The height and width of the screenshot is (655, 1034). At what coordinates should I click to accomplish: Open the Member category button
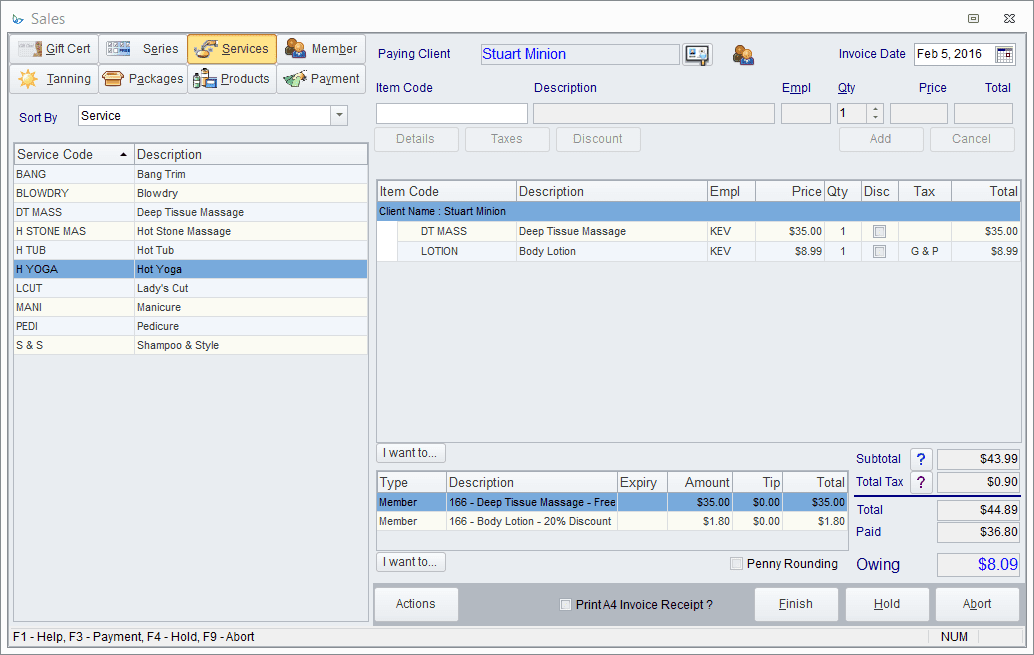coord(321,49)
